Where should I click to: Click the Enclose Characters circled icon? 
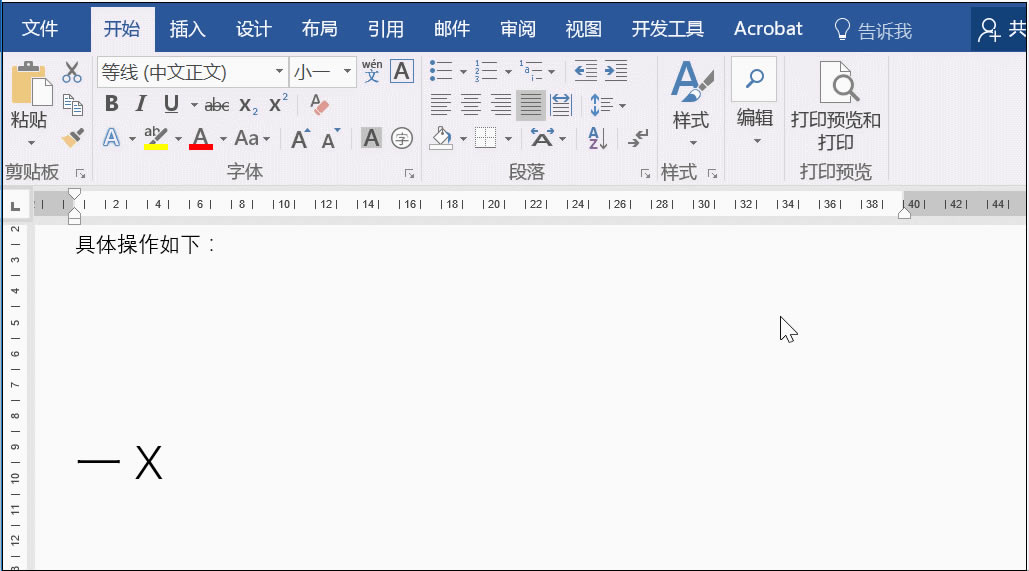coord(402,138)
